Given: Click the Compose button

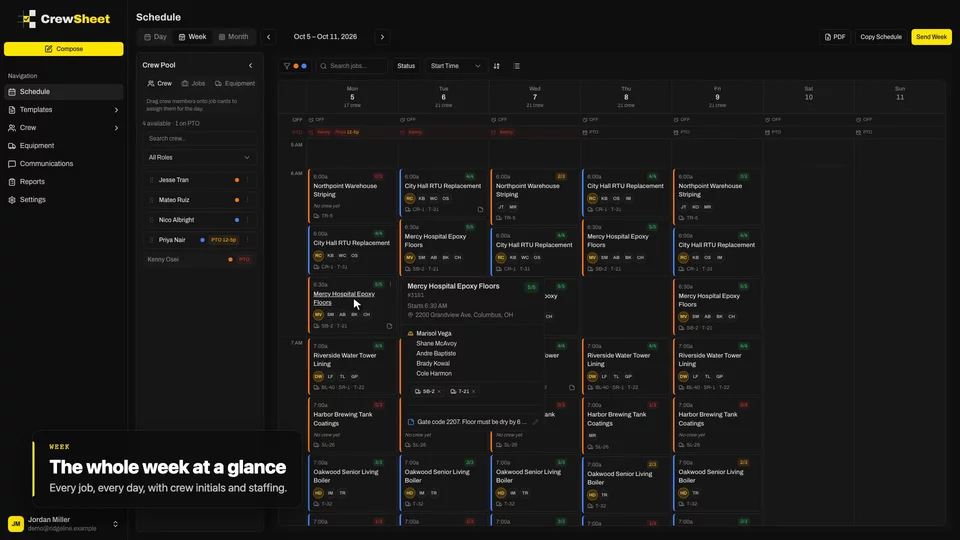Looking at the screenshot, I should pyautogui.click(x=64, y=49).
